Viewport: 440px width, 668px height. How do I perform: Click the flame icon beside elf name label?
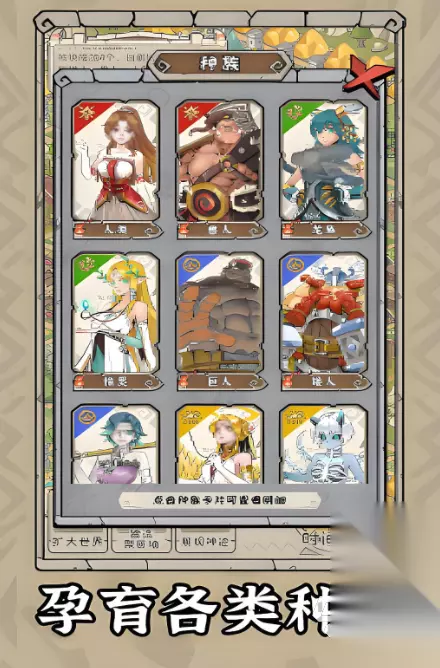click(80, 381)
